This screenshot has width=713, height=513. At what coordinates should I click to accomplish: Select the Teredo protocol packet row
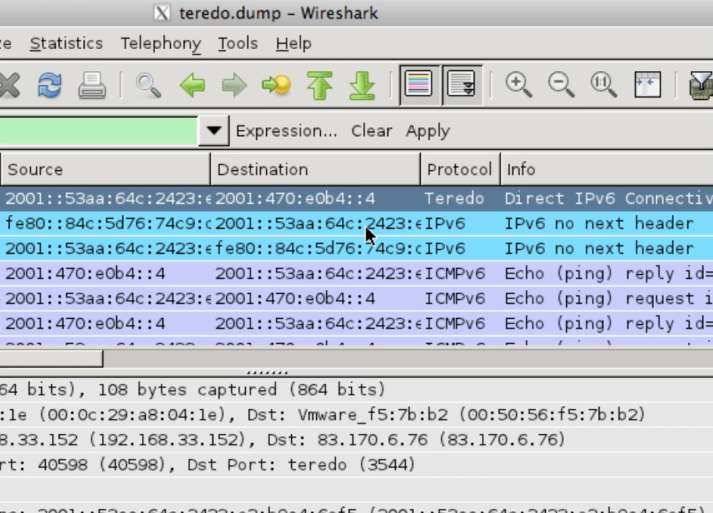pos(356,199)
